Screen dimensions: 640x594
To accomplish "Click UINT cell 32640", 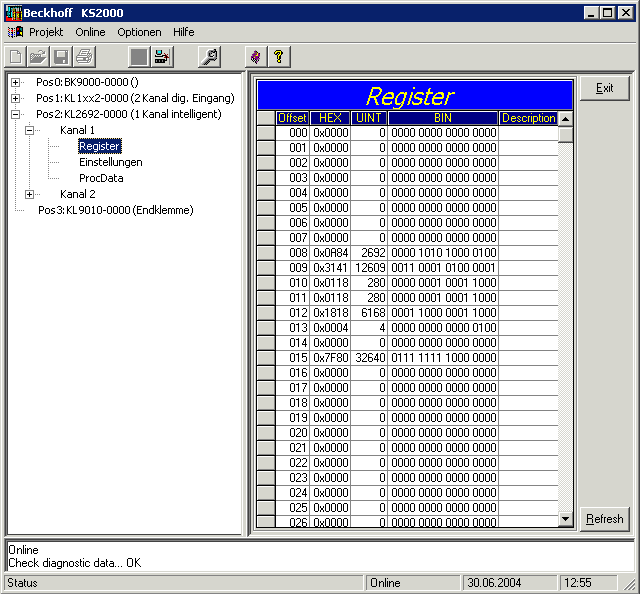I will (369, 358).
